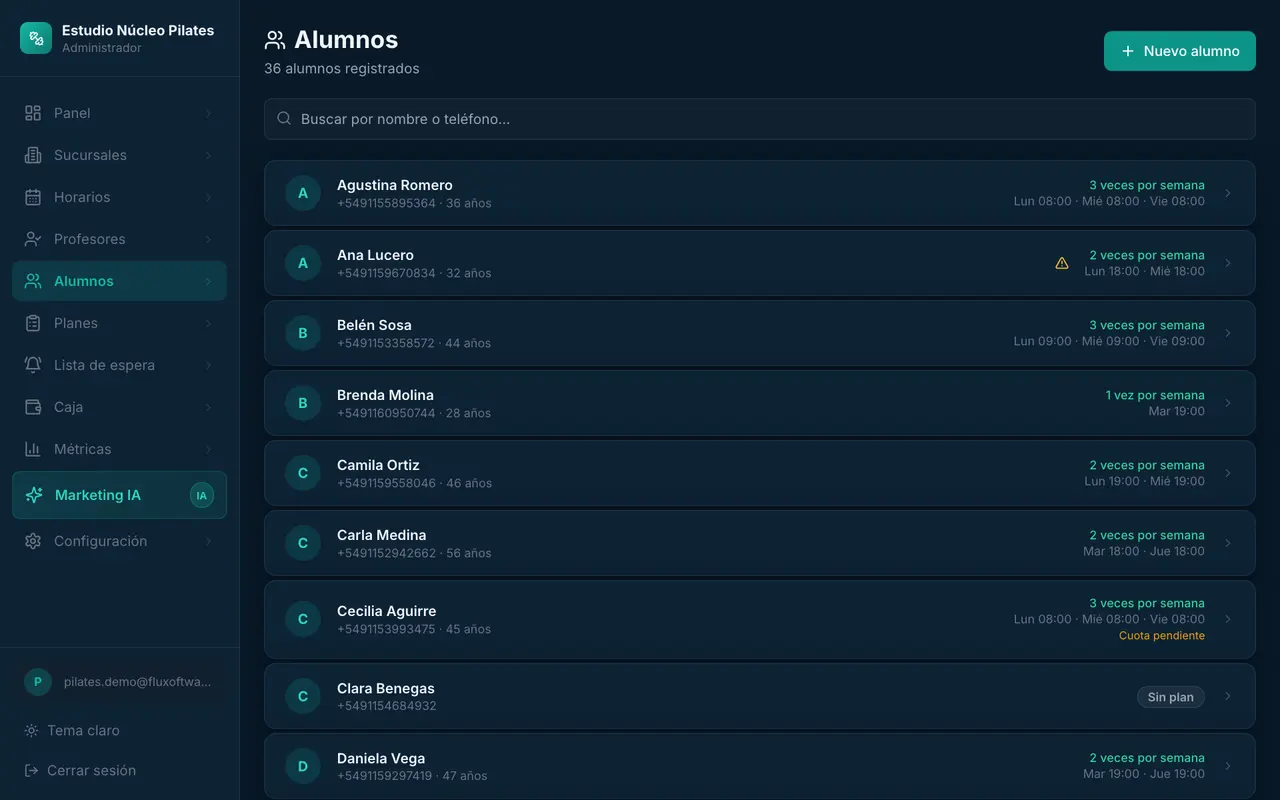Click Cerrar sesión to log out
Viewport: 1280px width, 800px height.
pyautogui.click(x=80, y=770)
